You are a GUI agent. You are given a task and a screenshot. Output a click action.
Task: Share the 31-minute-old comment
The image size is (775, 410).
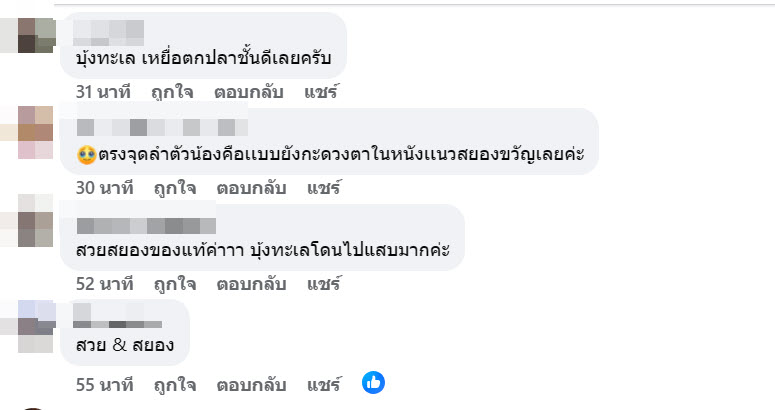coord(324,92)
